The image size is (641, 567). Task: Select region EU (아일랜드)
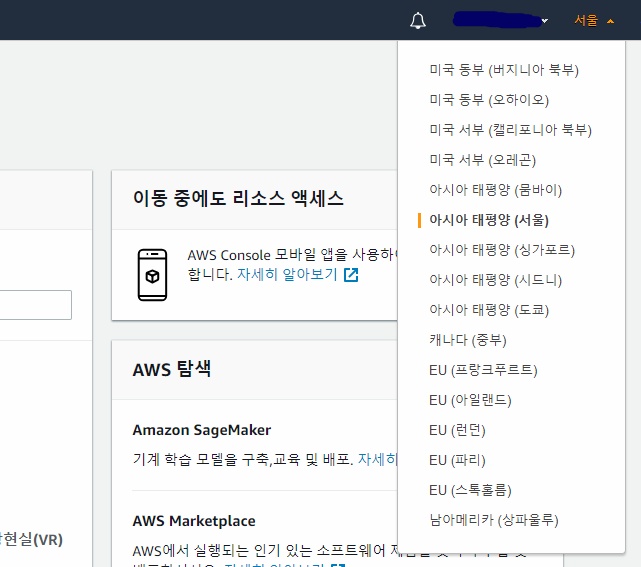[x=470, y=400]
